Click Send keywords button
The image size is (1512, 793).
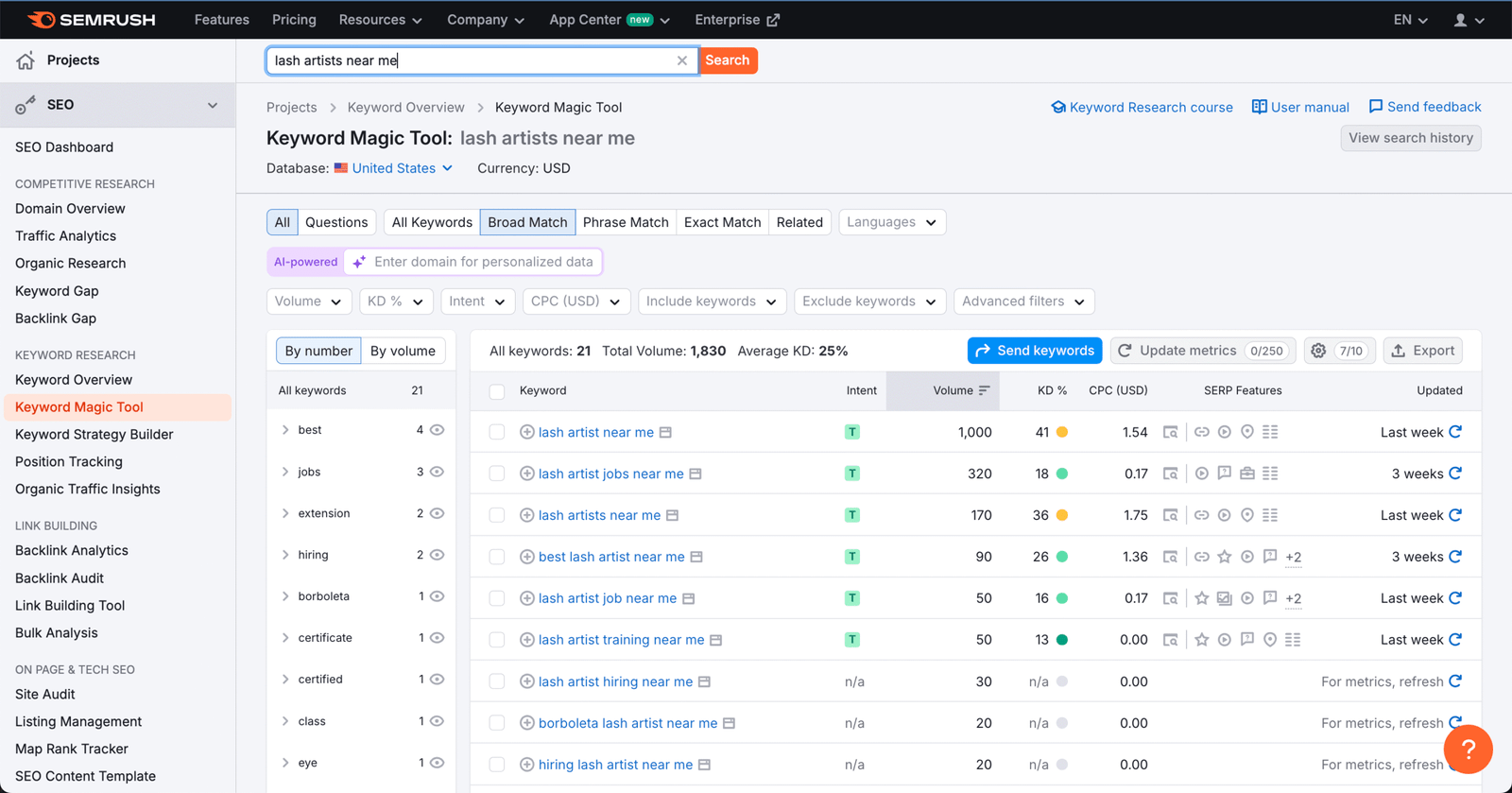pos(1035,351)
